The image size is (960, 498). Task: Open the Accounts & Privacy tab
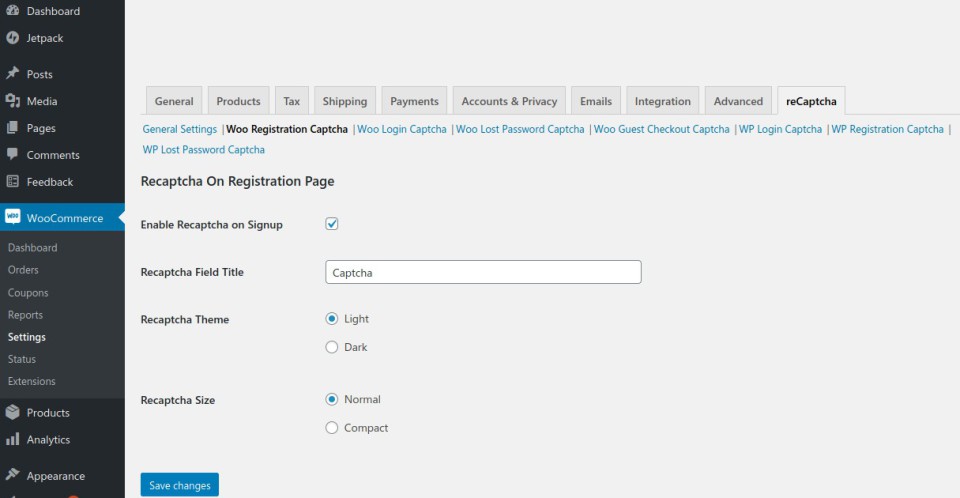point(509,101)
